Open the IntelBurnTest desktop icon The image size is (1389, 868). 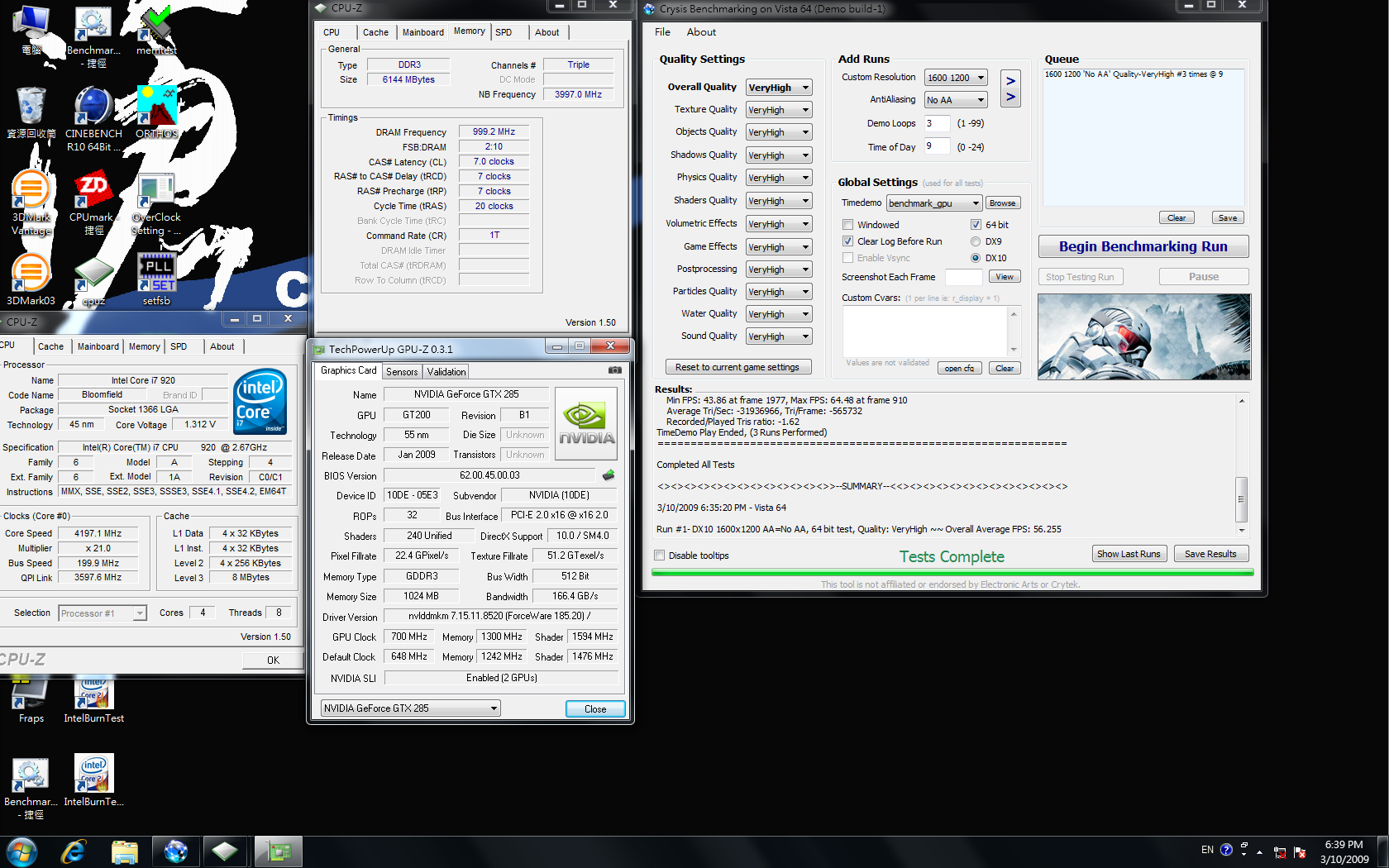pyautogui.click(x=93, y=699)
